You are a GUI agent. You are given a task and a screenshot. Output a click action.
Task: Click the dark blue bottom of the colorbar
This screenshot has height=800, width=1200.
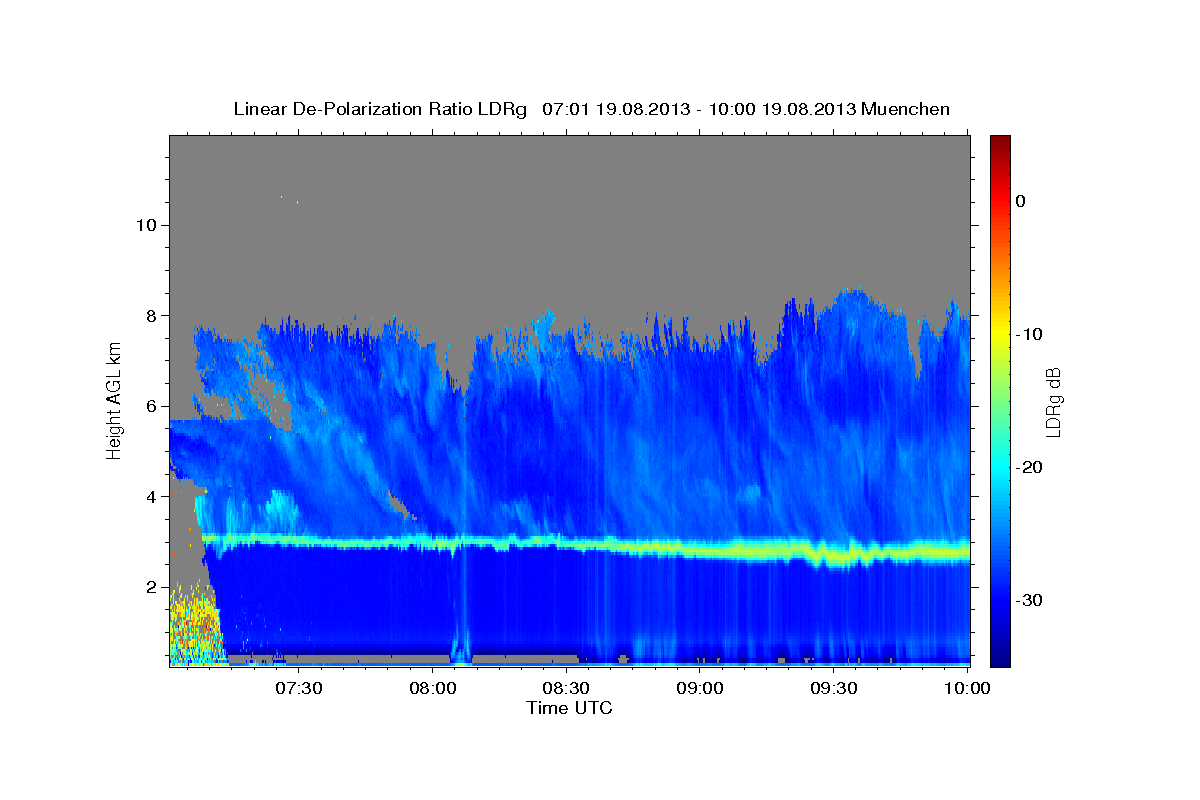(x=1000, y=655)
